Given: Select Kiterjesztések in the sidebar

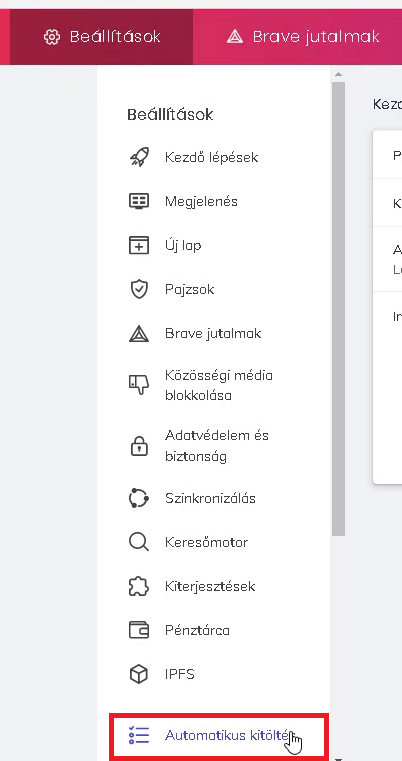Looking at the screenshot, I should point(210,586).
